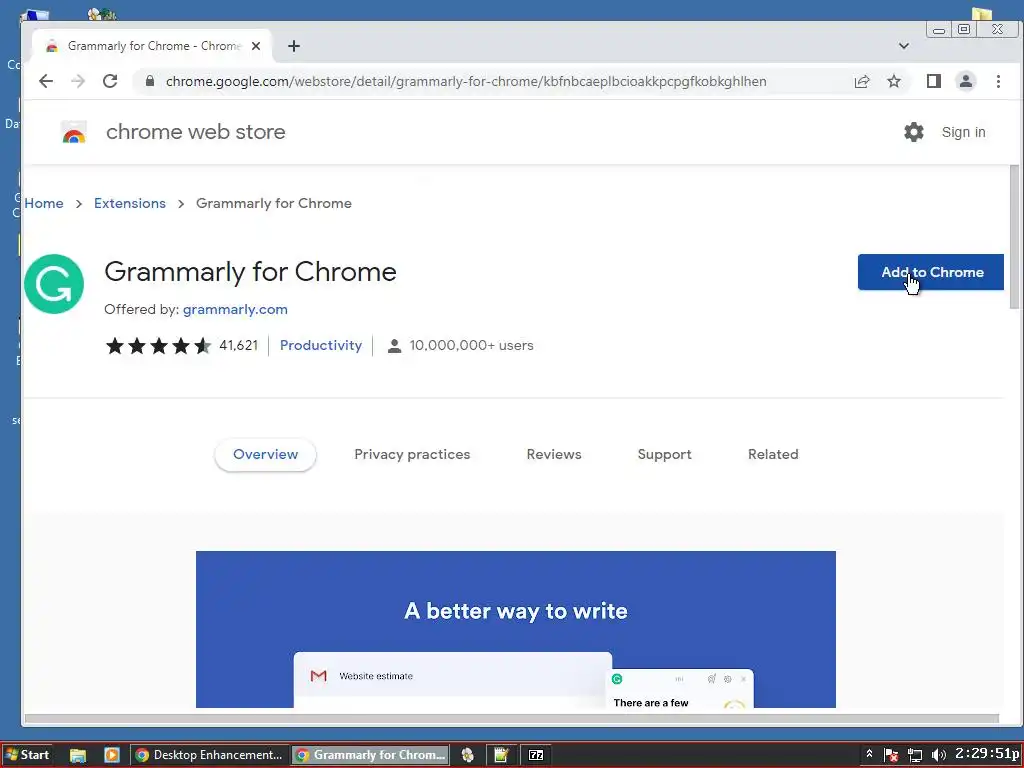The image size is (1024, 768).
Task: Click the Sign in link
Action: [963, 132]
